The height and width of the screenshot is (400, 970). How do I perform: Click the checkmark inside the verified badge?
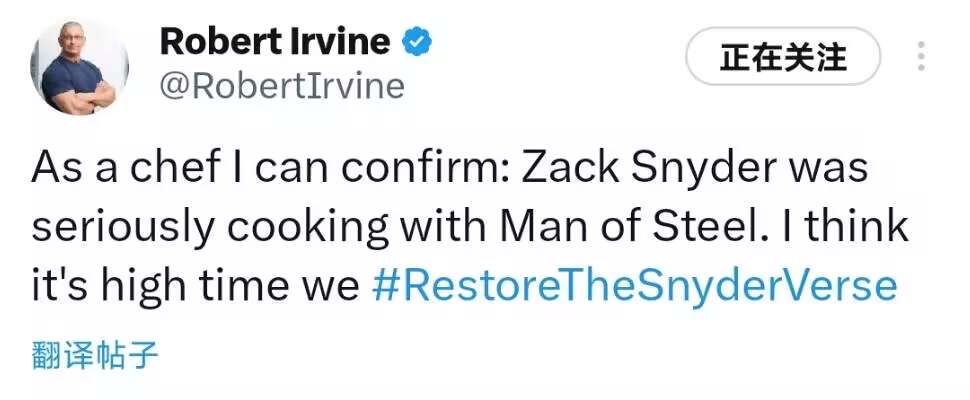pyautogui.click(x=417, y=42)
